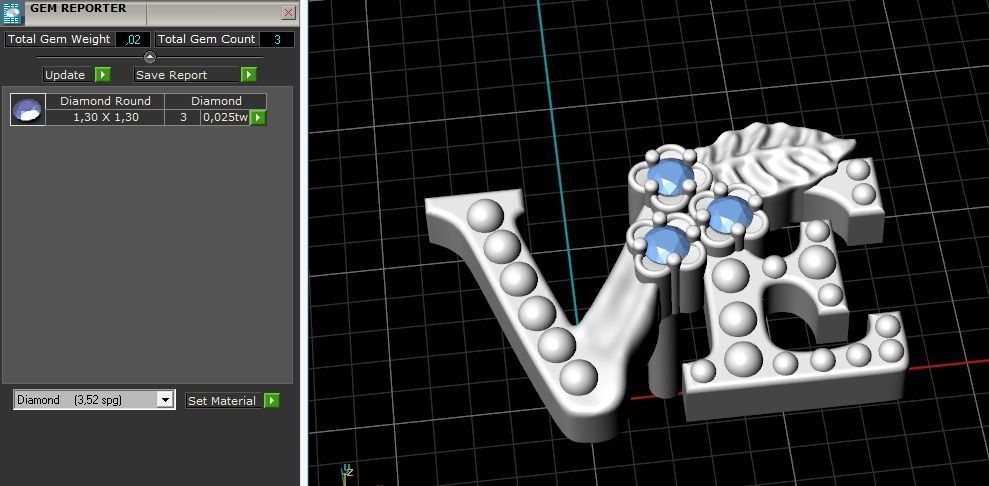Click the Update text button
The width and height of the screenshot is (989, 486).
point(67,75)
